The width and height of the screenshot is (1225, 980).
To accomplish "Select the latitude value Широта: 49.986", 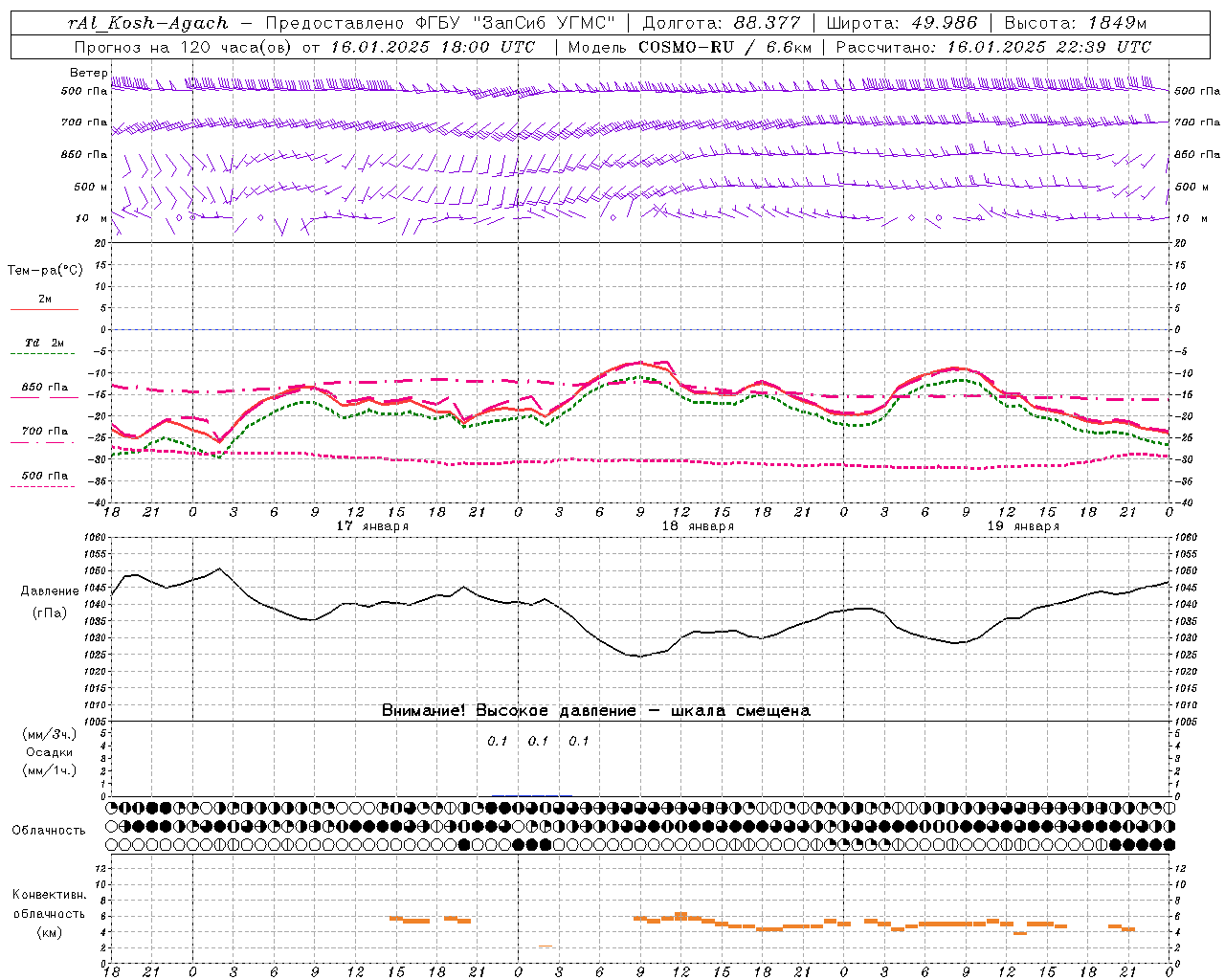I will coord(902,23).
